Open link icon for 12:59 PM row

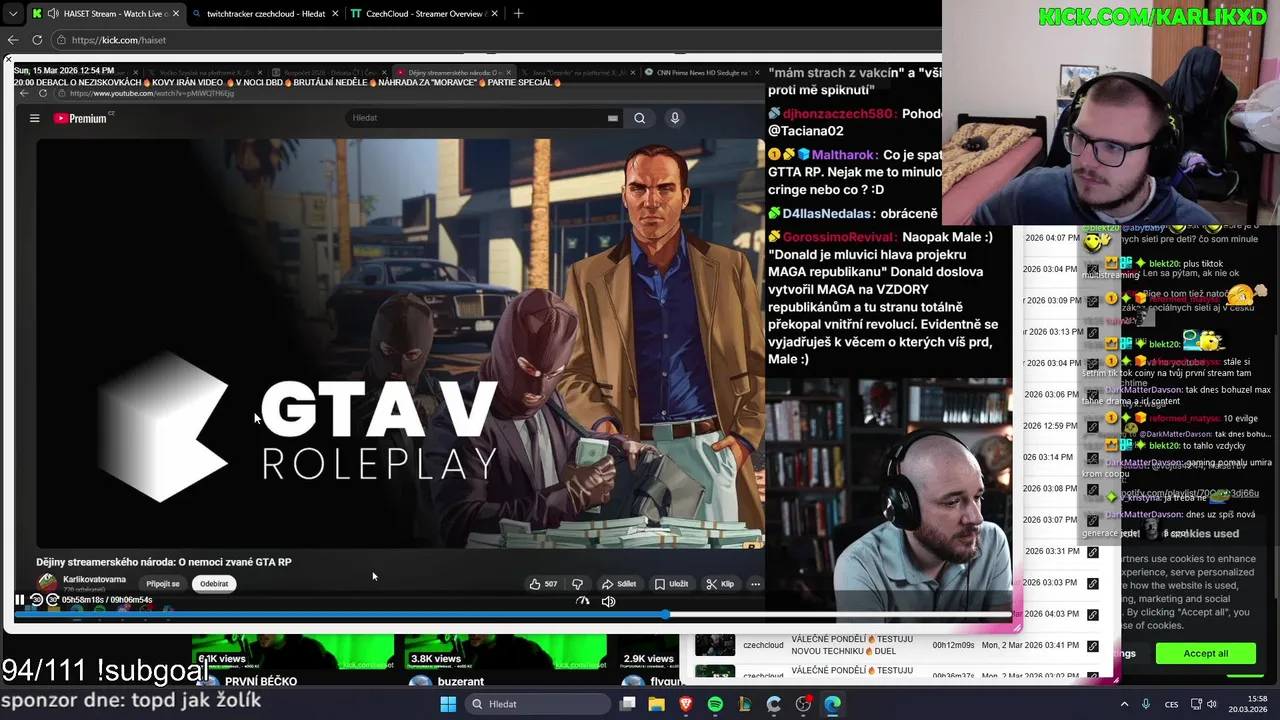[x=1092, y=427]
